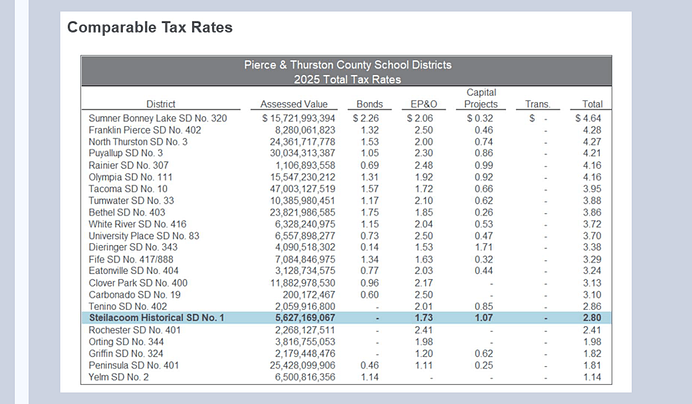Viewport: 692px width, 404px height.
Task: Select the highlighted Steilacoom Historical SD No. 1 row
Action: pyautogui.click(x=347, y=317)
